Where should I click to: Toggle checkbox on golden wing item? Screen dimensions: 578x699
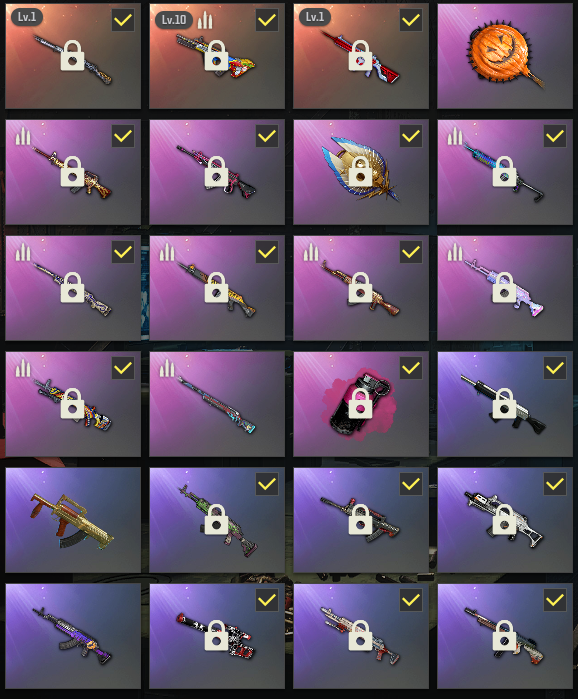(411, 136)
